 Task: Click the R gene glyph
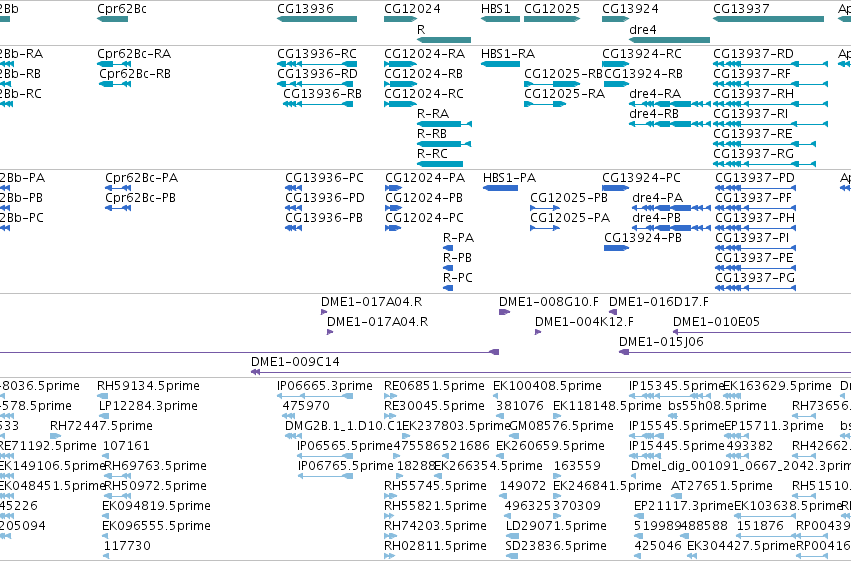click(444, 40)
